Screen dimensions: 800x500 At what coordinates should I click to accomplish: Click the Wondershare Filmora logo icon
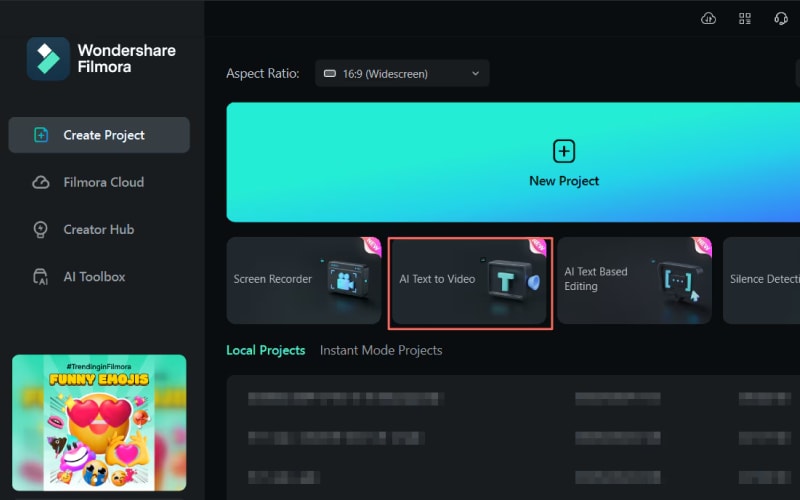tap(48, 59)
